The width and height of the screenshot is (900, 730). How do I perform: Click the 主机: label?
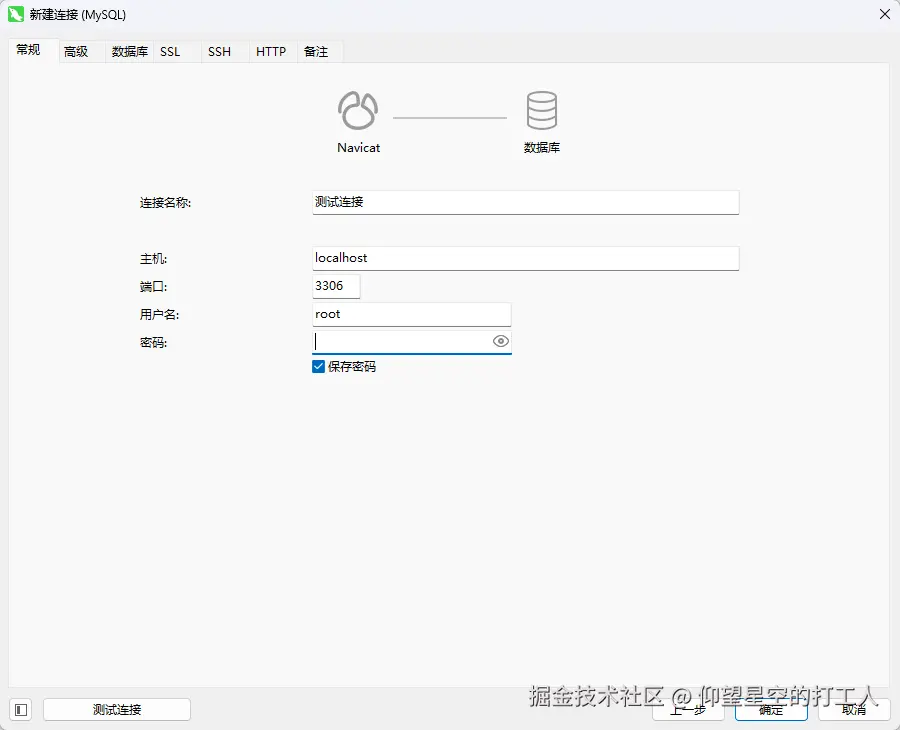(153, 259)
